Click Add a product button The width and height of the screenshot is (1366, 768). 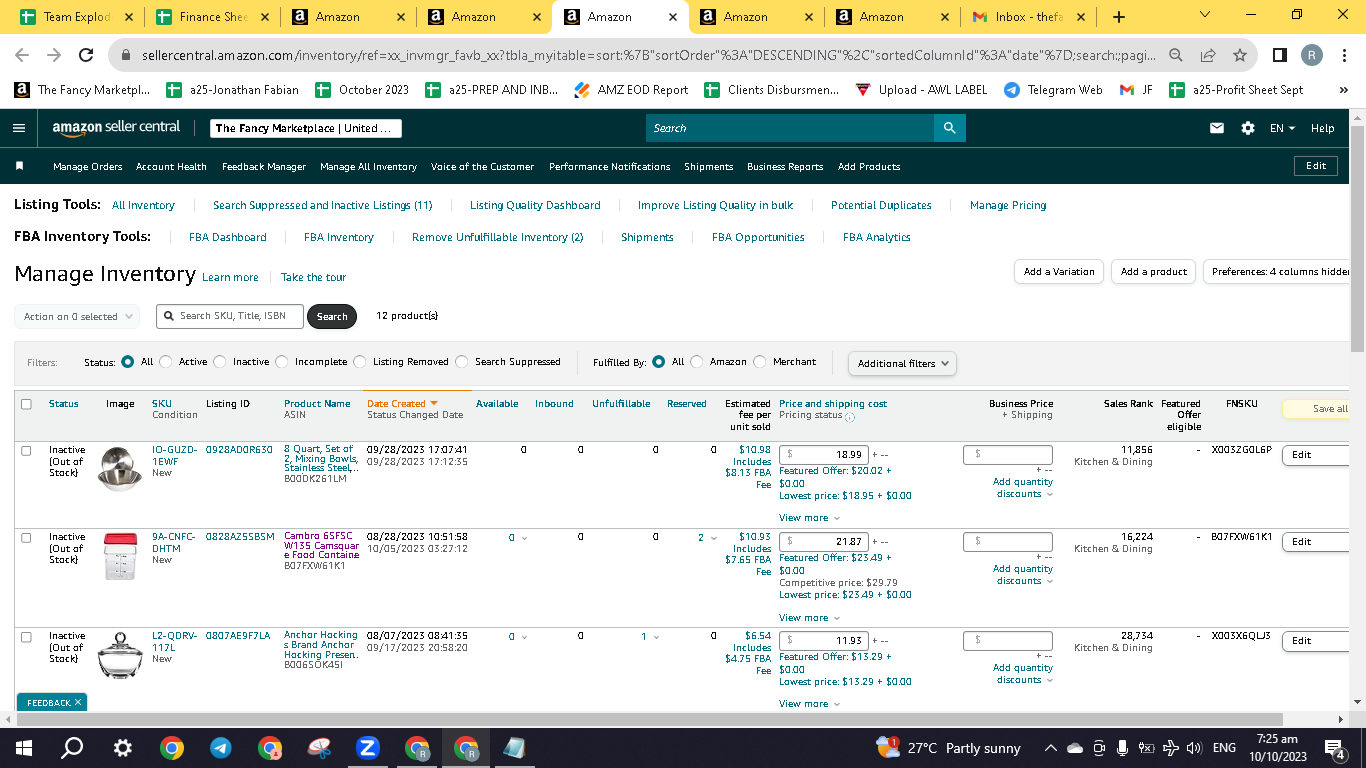pos(1153,272)
